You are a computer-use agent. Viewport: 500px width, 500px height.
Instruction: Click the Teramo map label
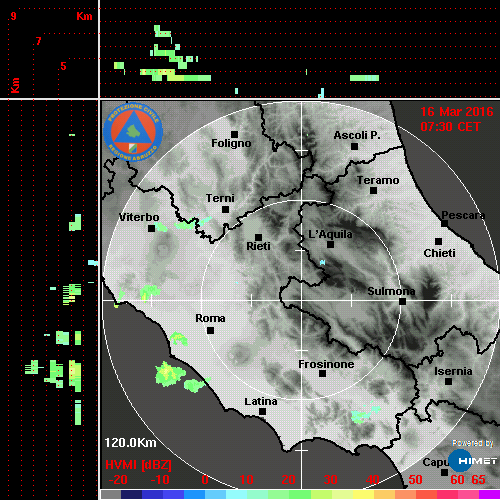(378, 180)
